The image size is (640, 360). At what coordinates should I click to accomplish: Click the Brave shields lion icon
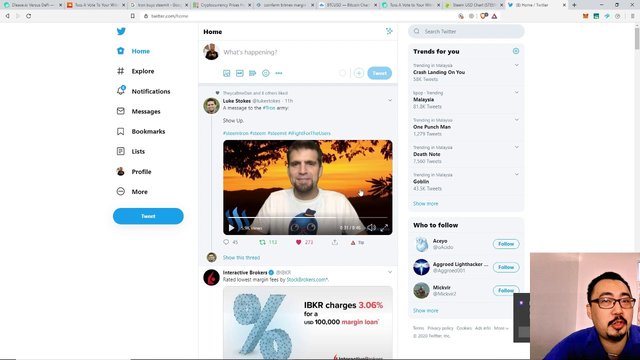484,16
